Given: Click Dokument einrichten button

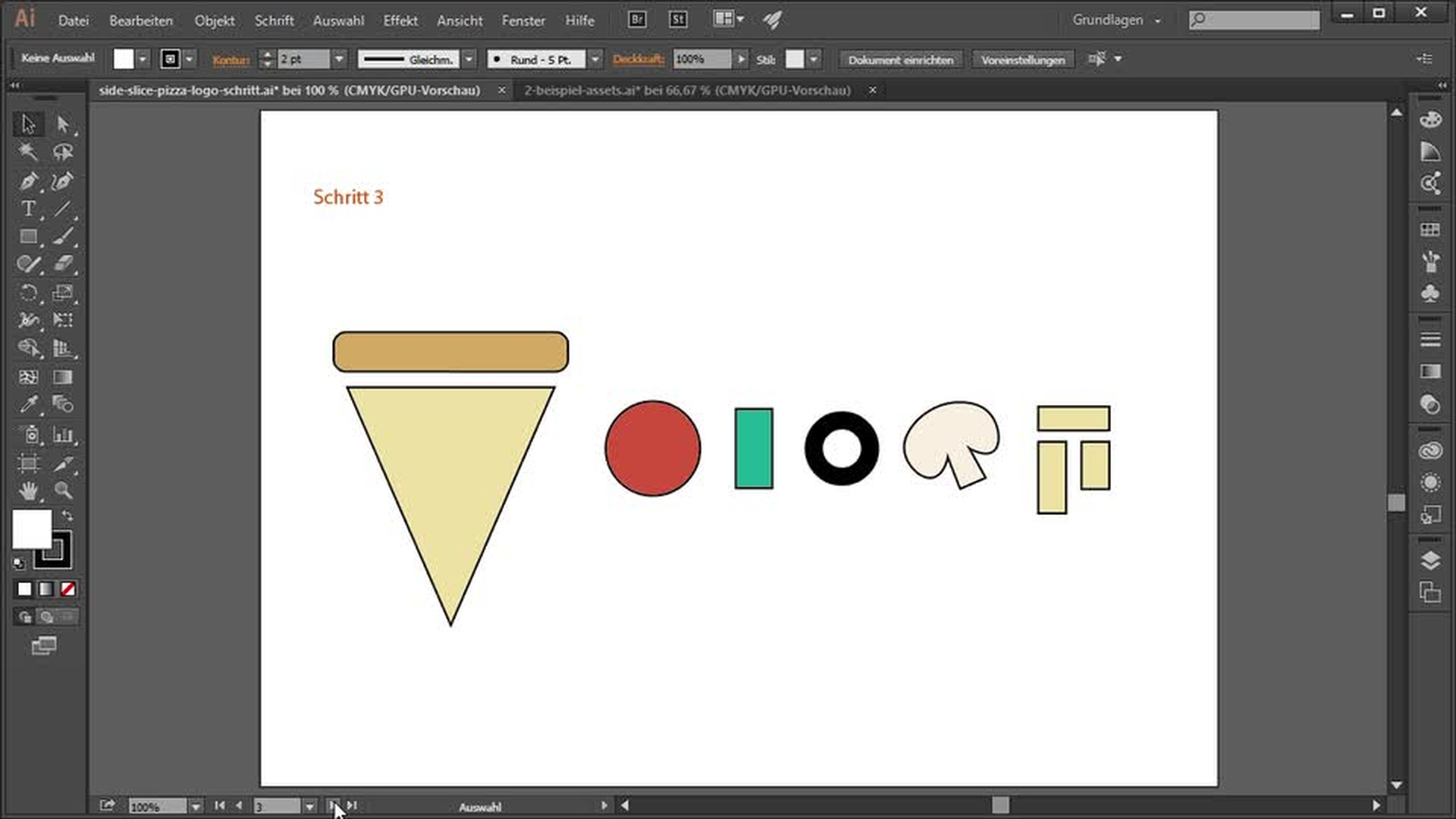Looking at the screenshot, I should tap(900, 59).
